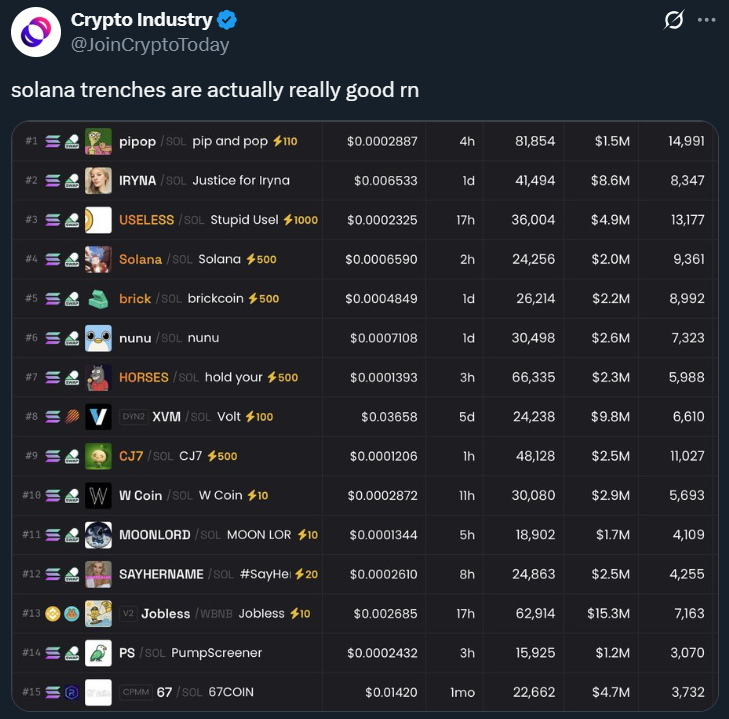
Task: Click the DYN2 tag beside XVM
Action: 133,417
